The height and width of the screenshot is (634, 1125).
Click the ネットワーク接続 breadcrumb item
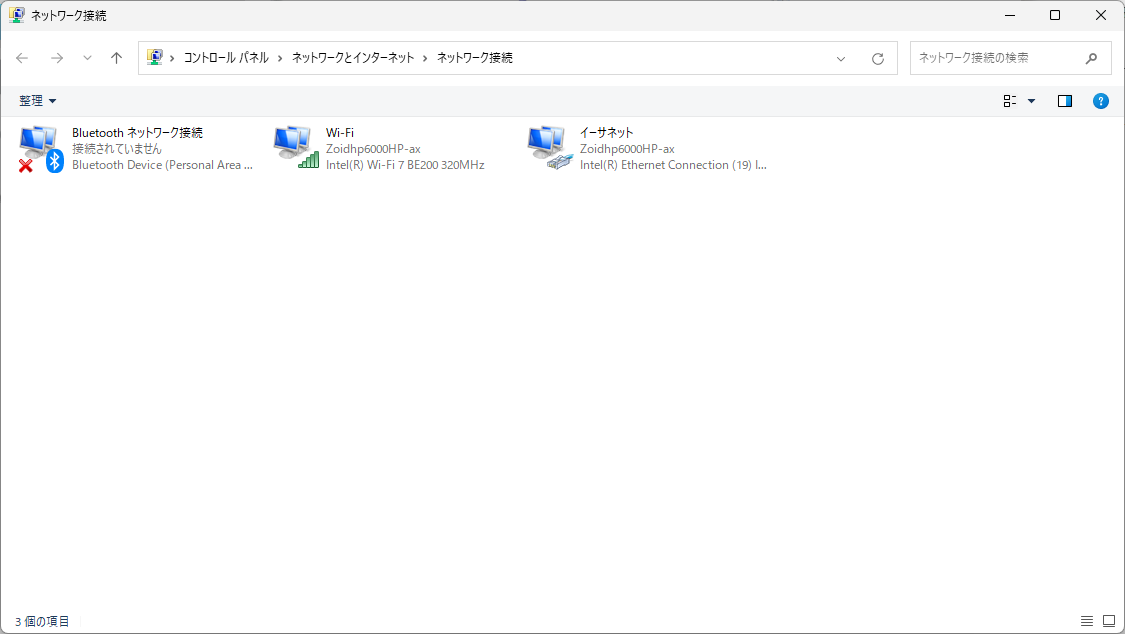[474, 58]
